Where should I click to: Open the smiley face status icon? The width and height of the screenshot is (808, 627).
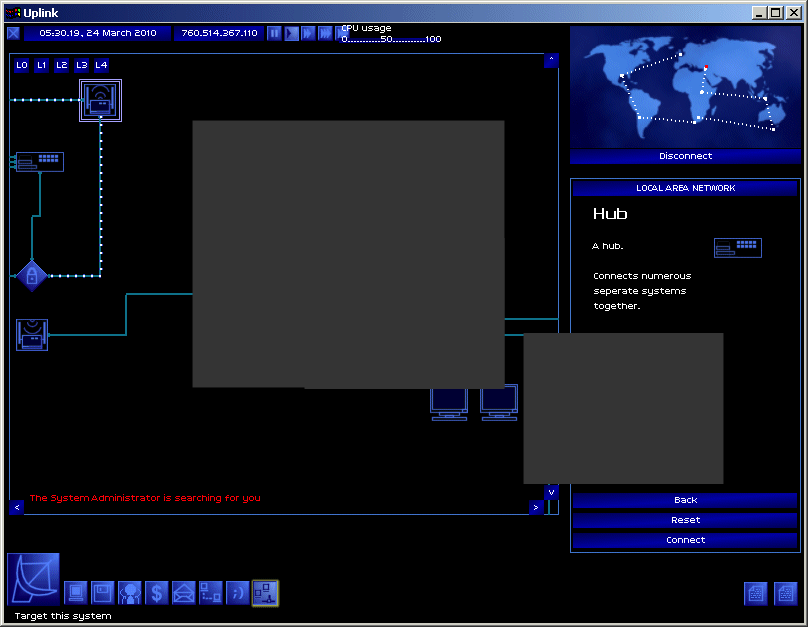pyautogui.click(x=237, y=593)
